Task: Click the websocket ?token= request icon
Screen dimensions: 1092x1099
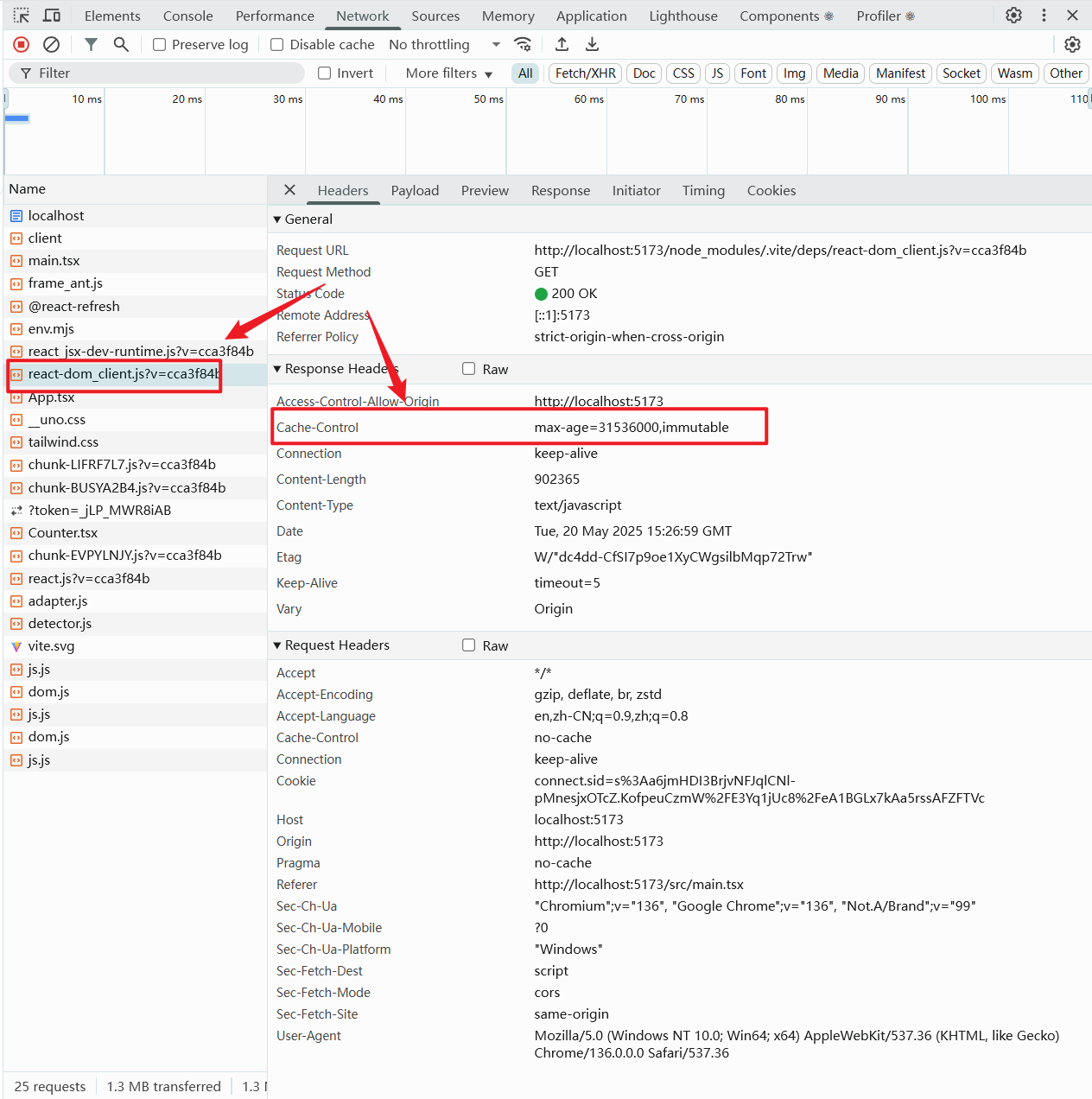Action: (16, 511)
